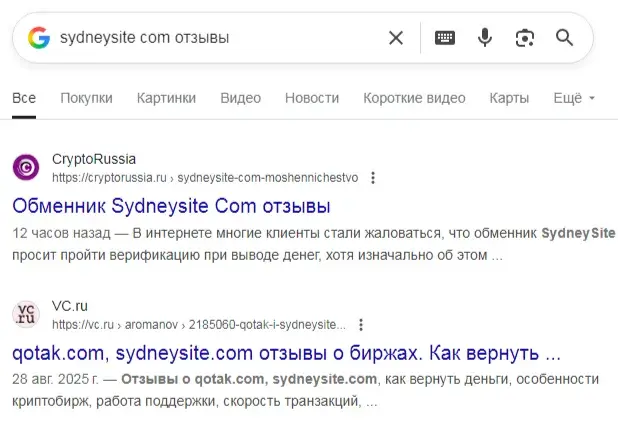Open result Обменник Sydneysite Com отзывы
Screen dimensions: 618x429
pyautogui.click(x=171, y=206)
